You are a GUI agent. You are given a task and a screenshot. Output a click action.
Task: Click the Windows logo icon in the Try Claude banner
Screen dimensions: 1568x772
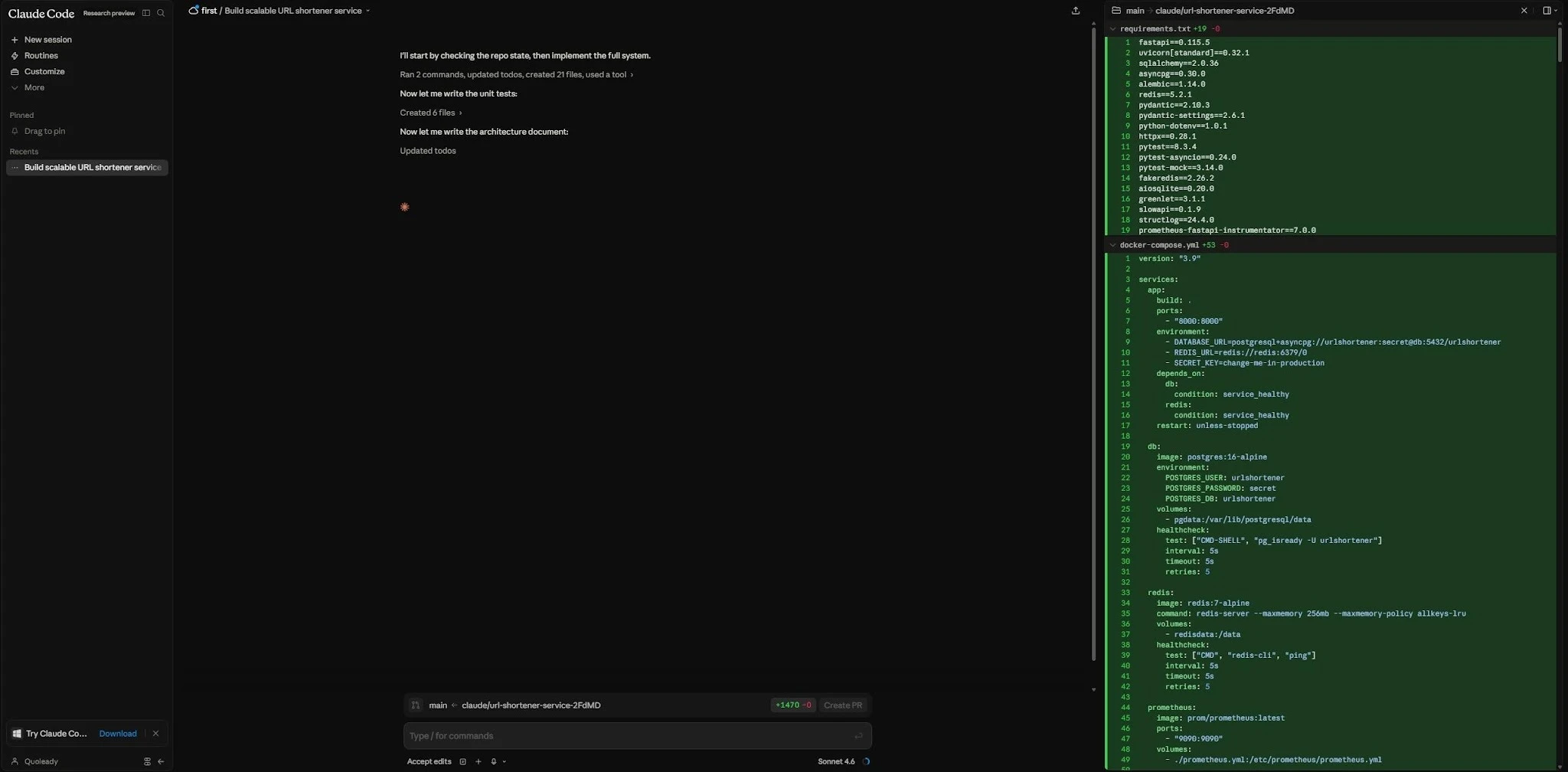(x=17, y=734)
